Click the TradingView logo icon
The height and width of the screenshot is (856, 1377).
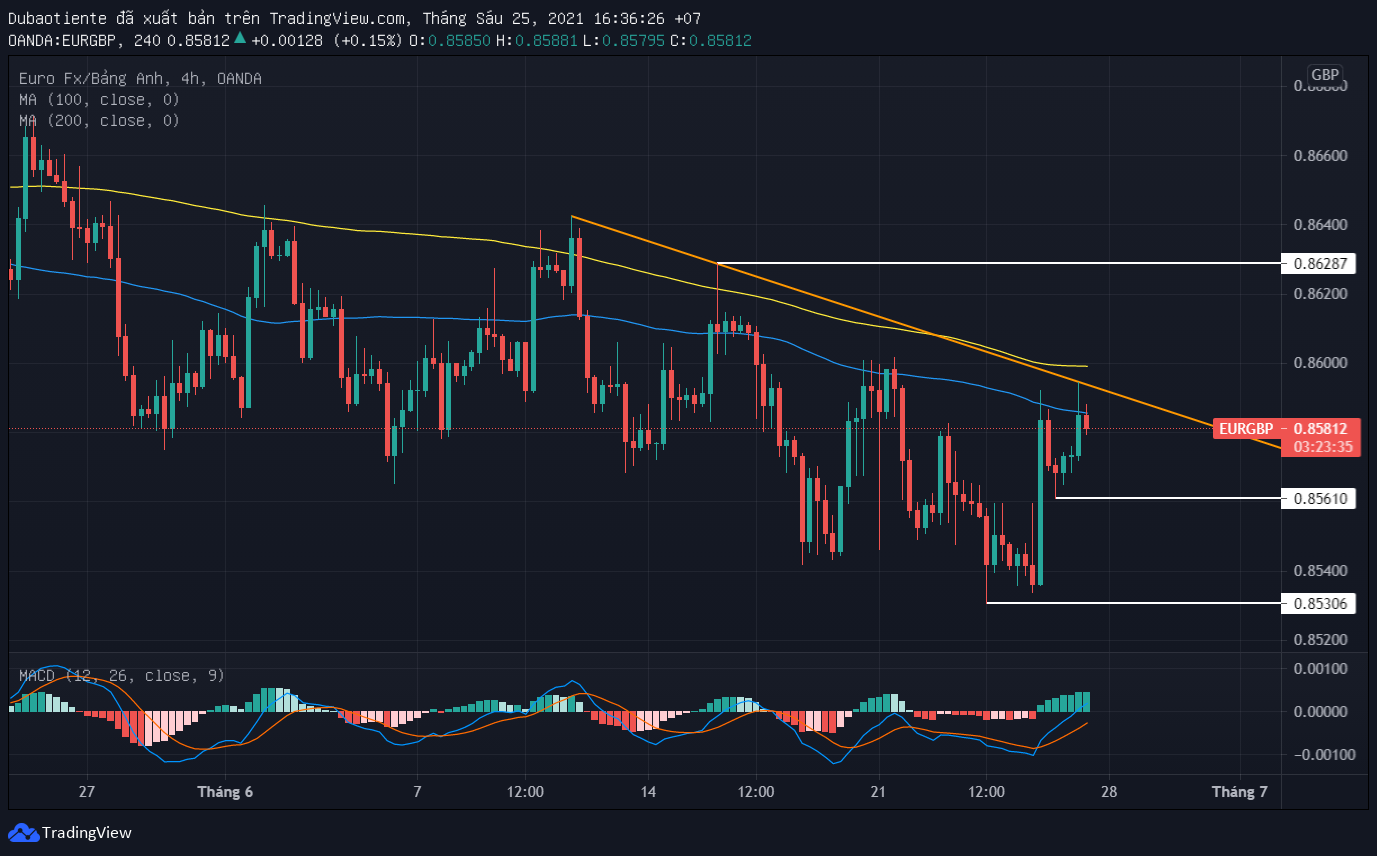[23, 832]
